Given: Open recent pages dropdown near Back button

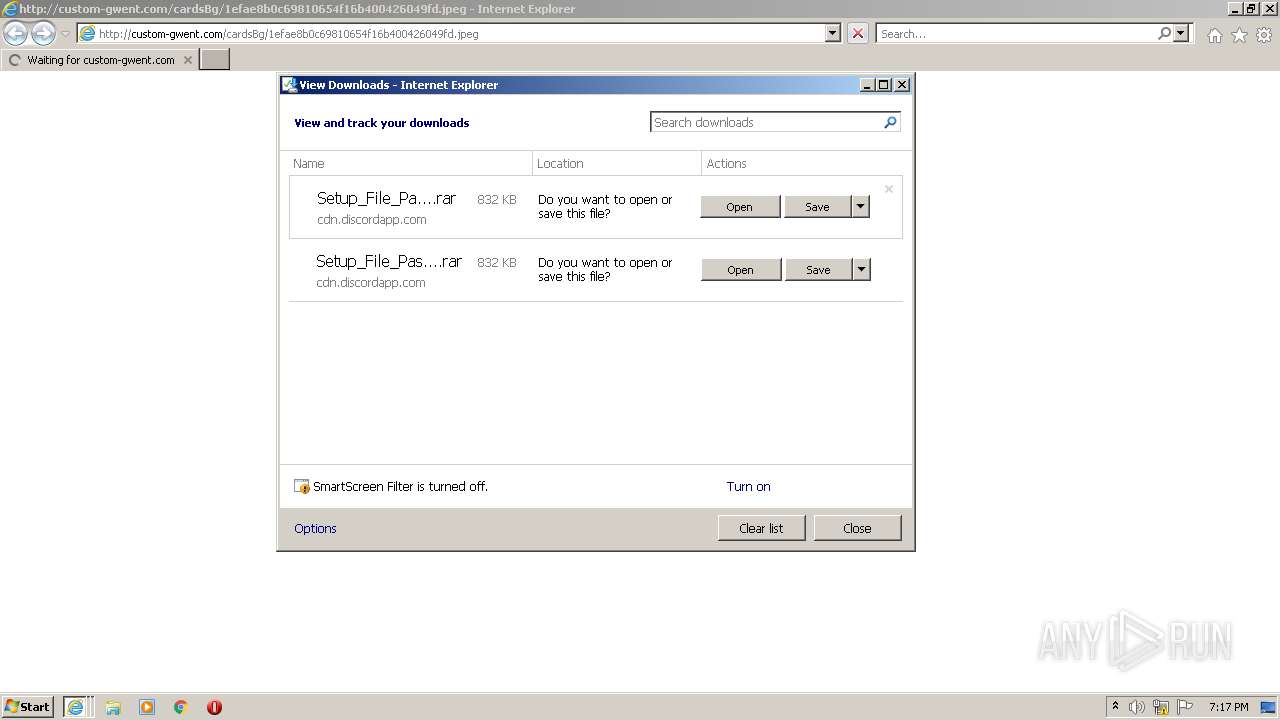Looking at the screenshot, I should [x=65, y=34].
